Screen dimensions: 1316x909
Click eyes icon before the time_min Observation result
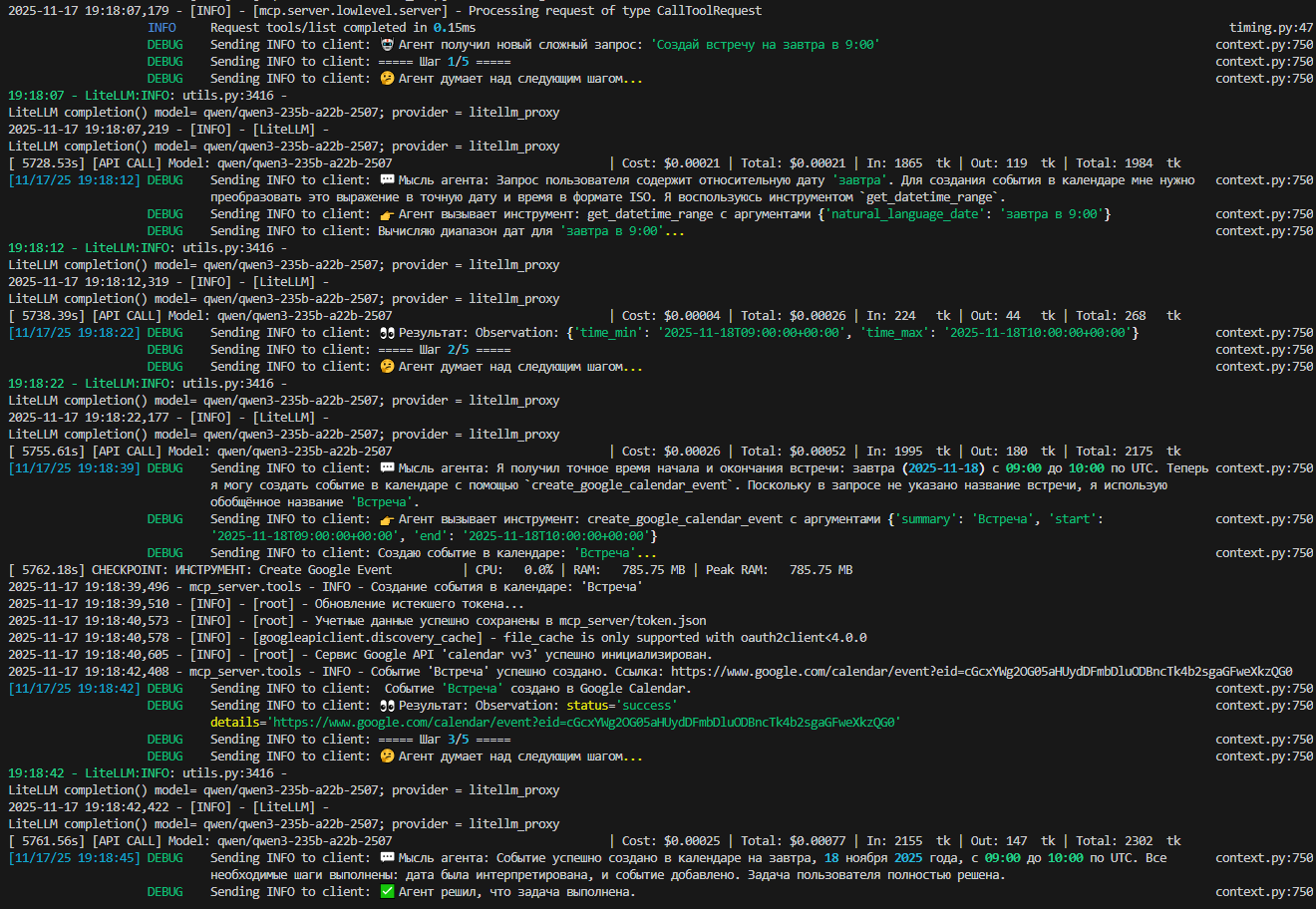point(388,333)
